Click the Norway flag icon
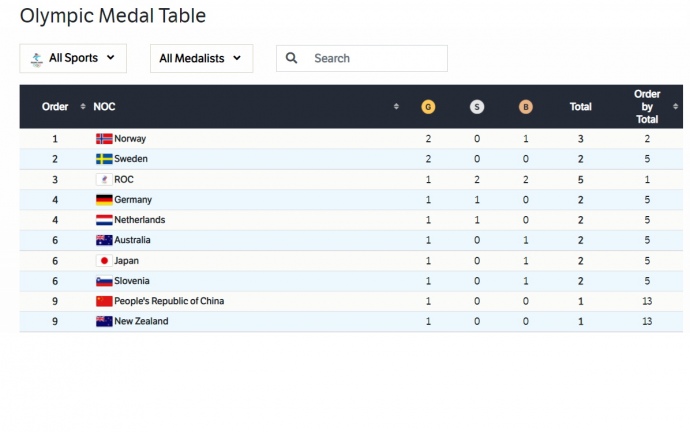The height and width of the screenshot is (432, 690). (104, 139)
